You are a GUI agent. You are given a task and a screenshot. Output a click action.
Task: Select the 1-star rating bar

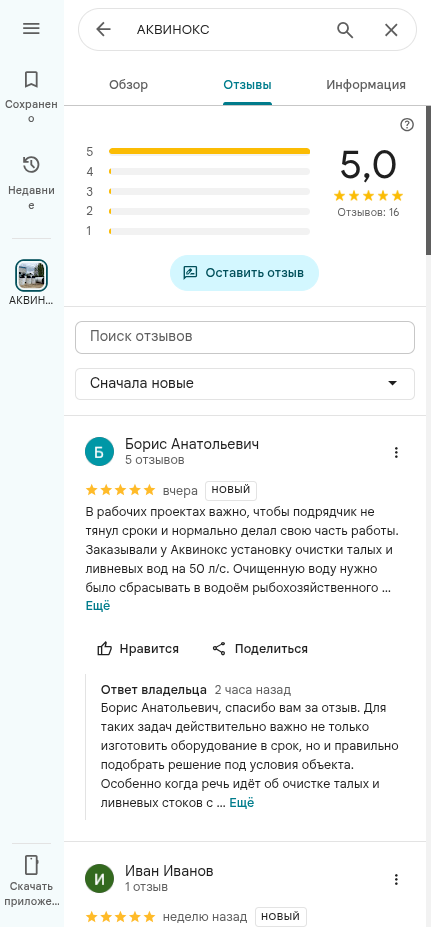pos(209,231)
